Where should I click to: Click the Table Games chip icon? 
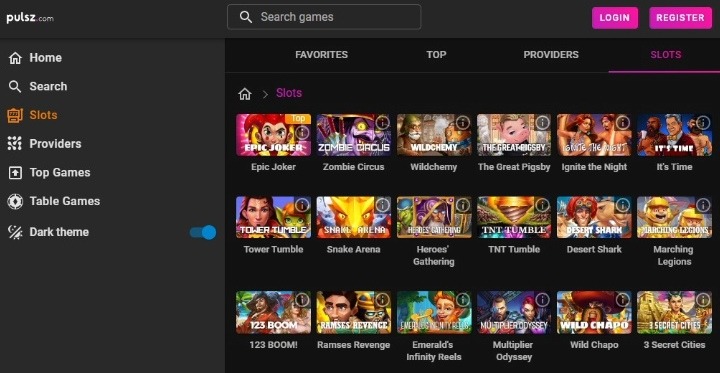click(15, 201)
